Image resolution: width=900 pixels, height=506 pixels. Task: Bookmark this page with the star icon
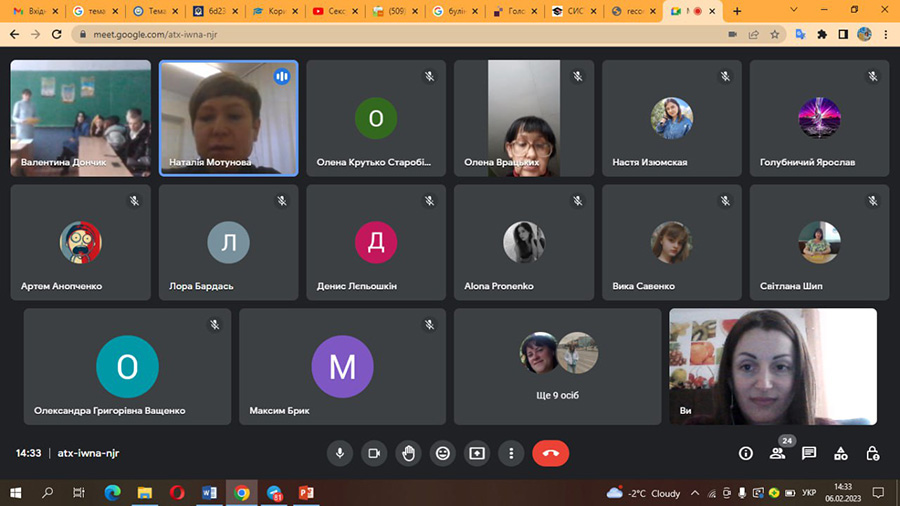click(x=775, y=34)
